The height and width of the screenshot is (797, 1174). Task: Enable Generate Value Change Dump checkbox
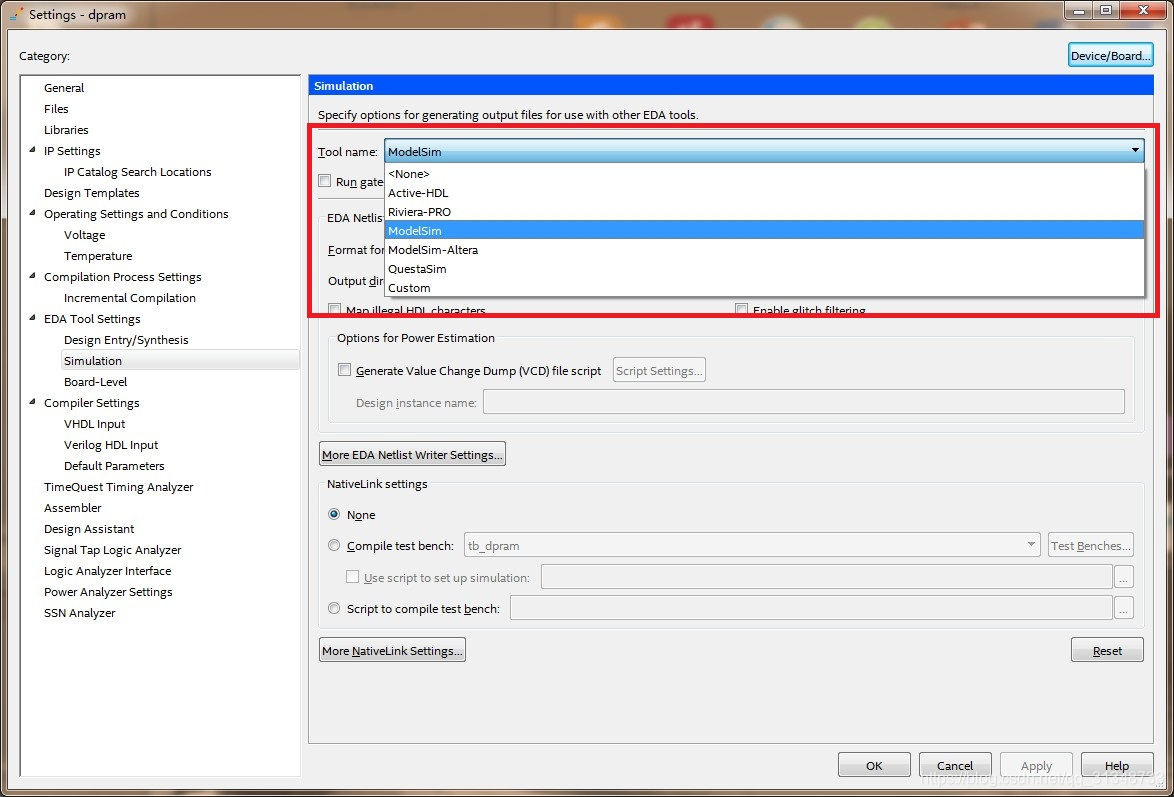(x=344, y=369)
